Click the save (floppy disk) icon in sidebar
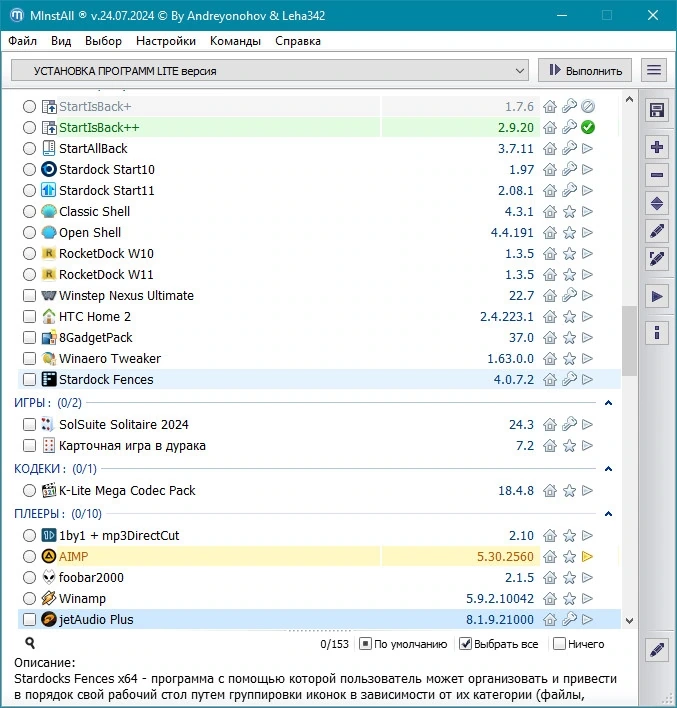The height and width of the screenshot is (708, 677). tap(657, 110)
